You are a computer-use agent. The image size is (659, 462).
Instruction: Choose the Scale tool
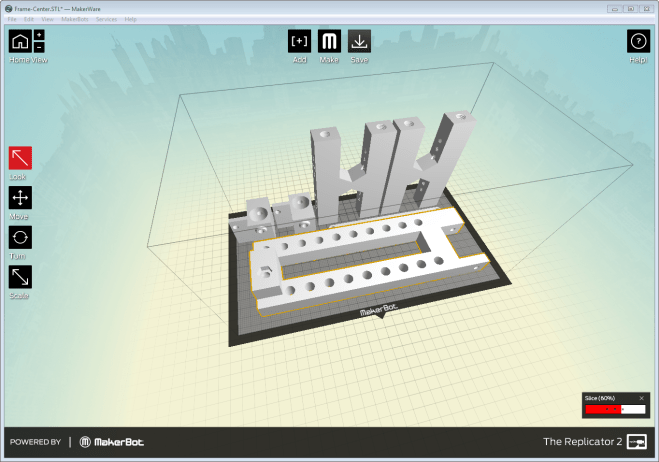[20, 276]
